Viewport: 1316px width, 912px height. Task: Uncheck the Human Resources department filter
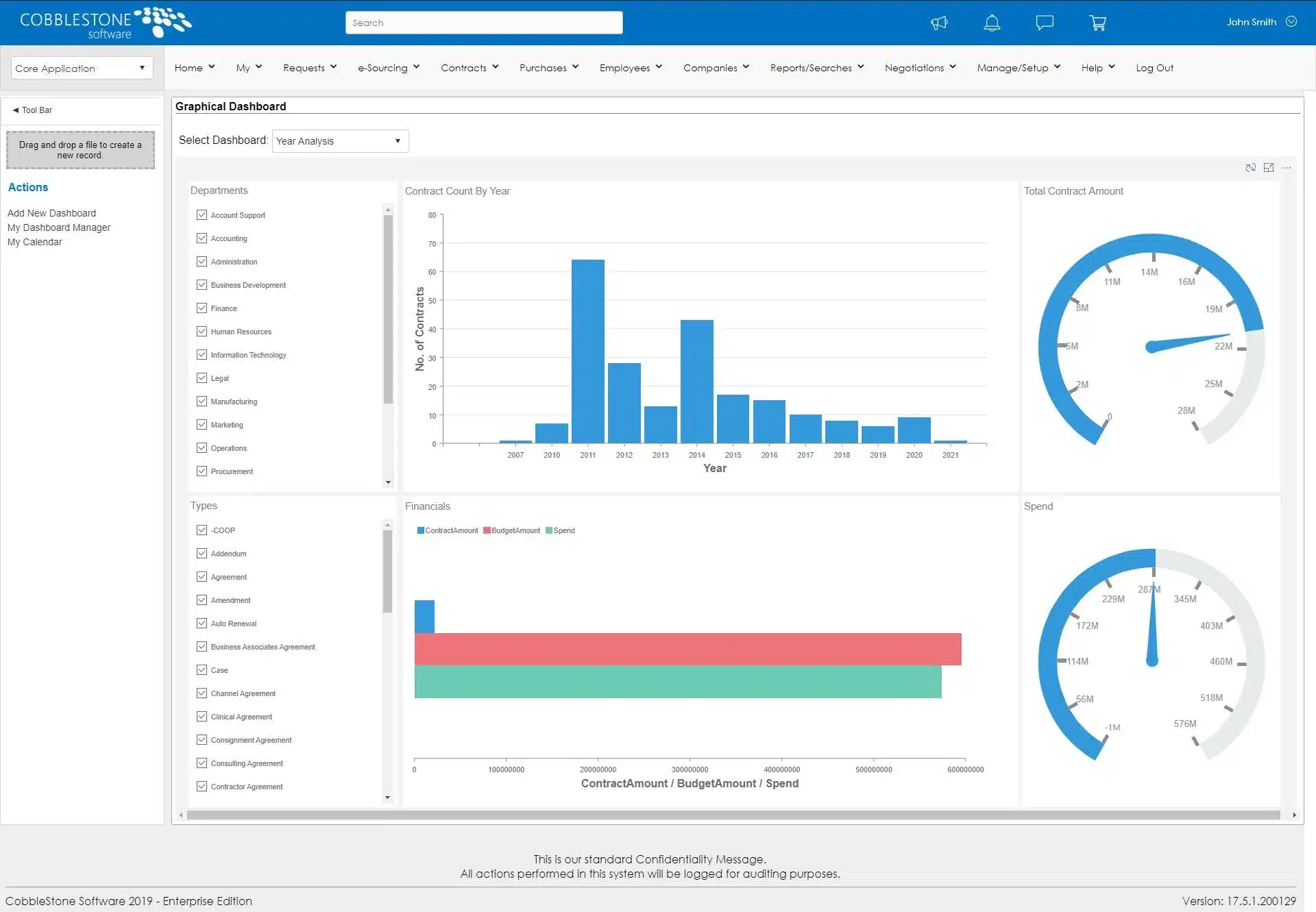(202, 331)
